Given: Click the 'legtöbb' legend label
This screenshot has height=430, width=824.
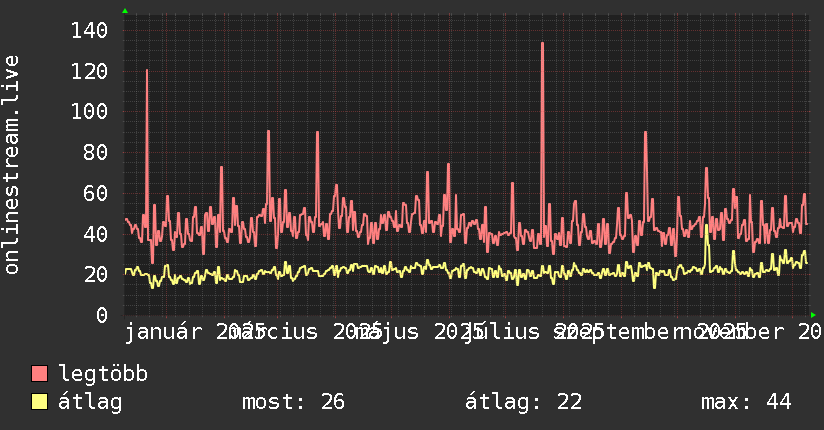Looking at the screenshot, I should (103, 374).
